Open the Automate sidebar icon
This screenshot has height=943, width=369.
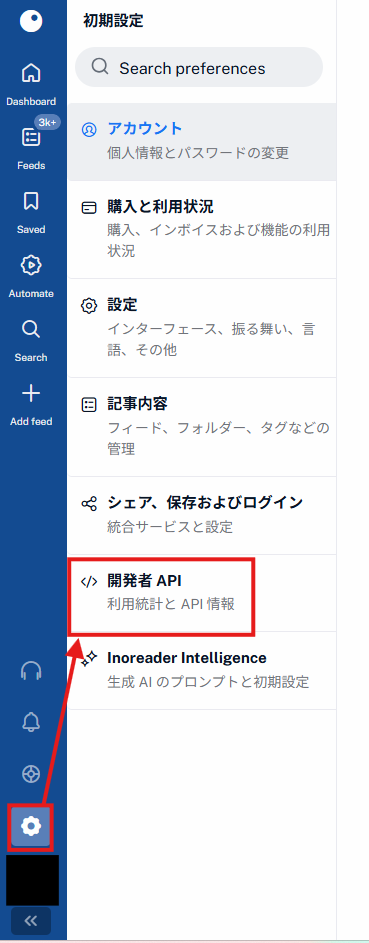pyautogui.click(x=31, y=266)
